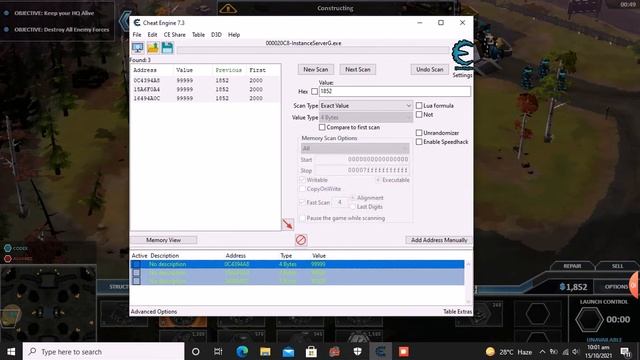Select found address 16494A0C row
This screenshot has height=360, width=640.
click(x=205, y=98)
